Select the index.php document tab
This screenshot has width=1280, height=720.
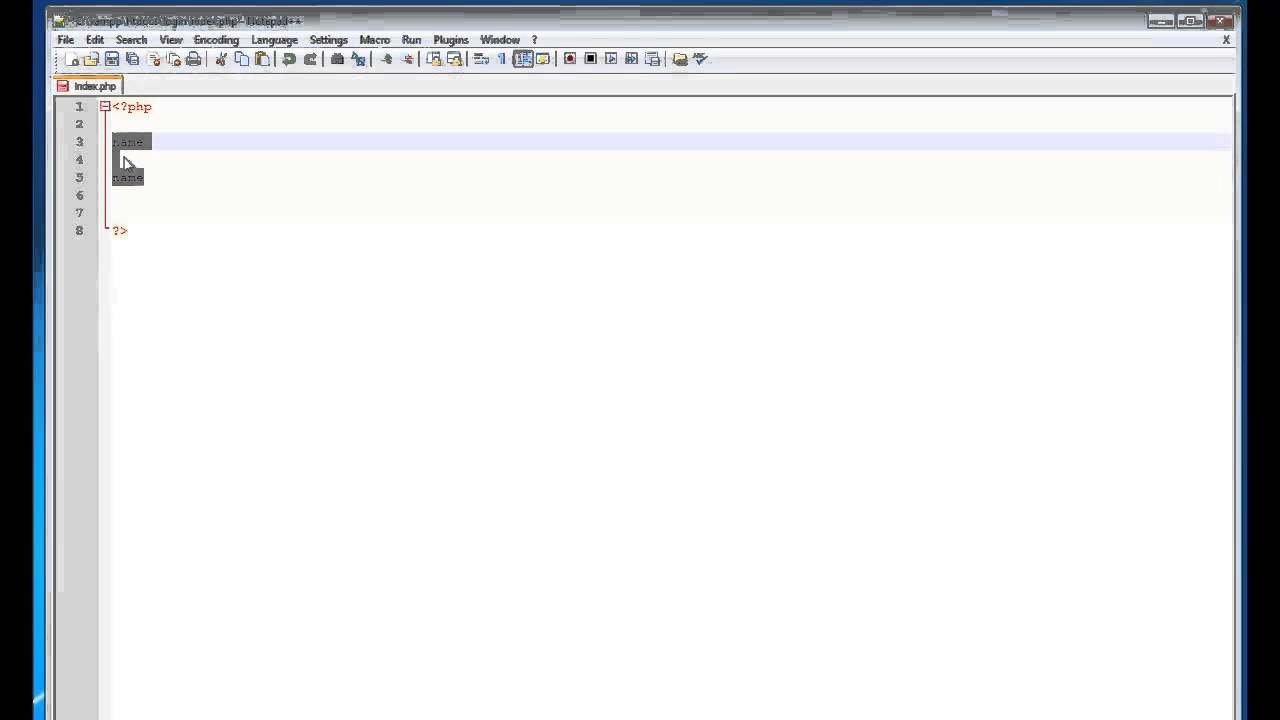coord(88,86)
